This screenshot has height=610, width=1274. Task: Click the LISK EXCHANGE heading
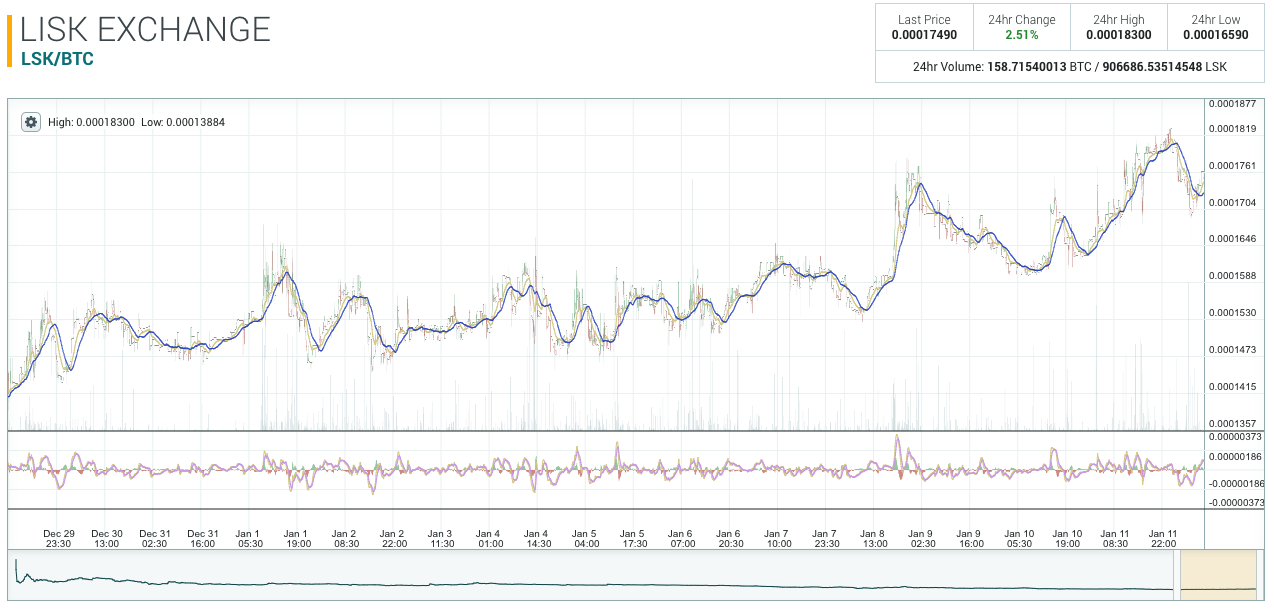pyautogui.click(x=146, y=29)
